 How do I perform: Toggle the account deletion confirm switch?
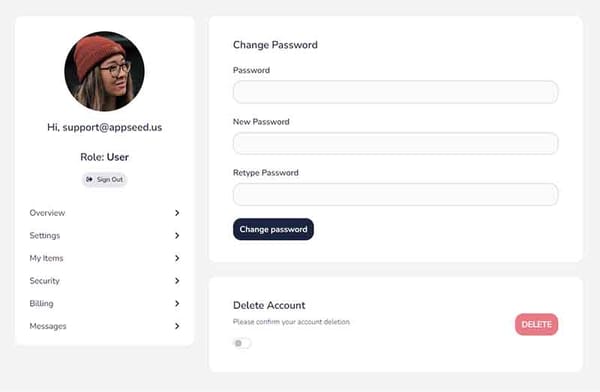coord(242,343)
